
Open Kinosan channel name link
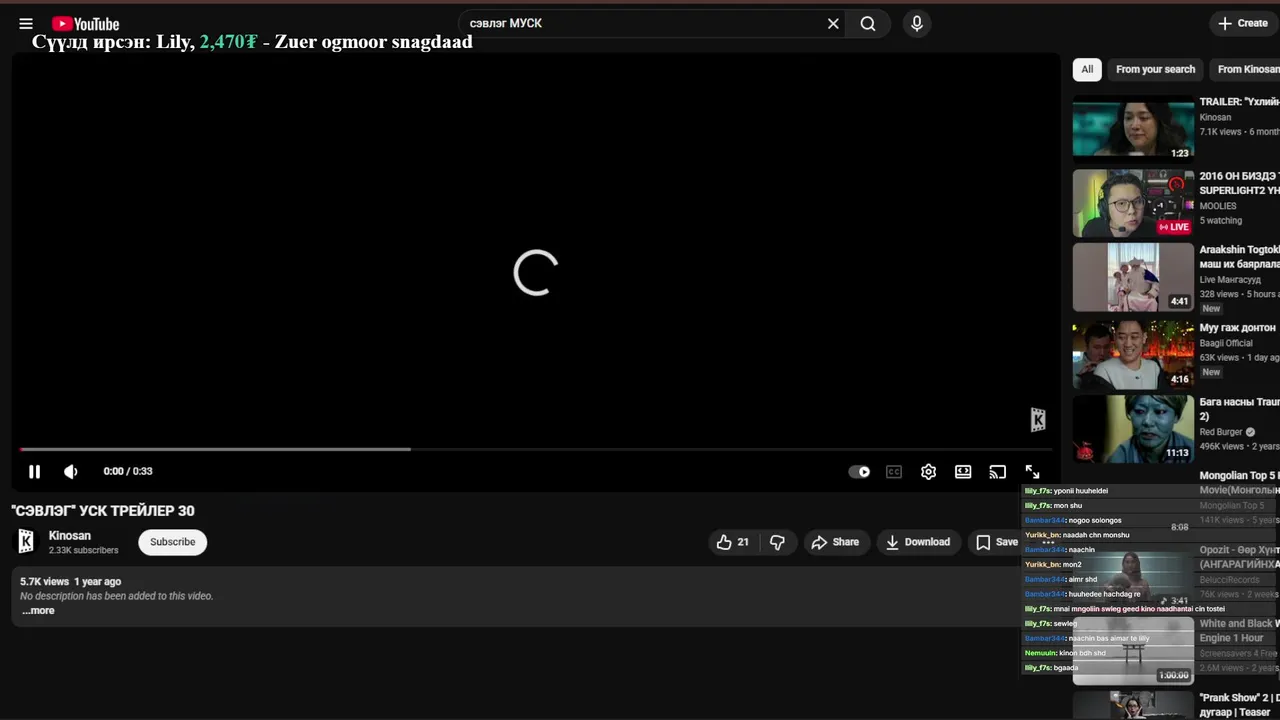(x=70, y=536)
